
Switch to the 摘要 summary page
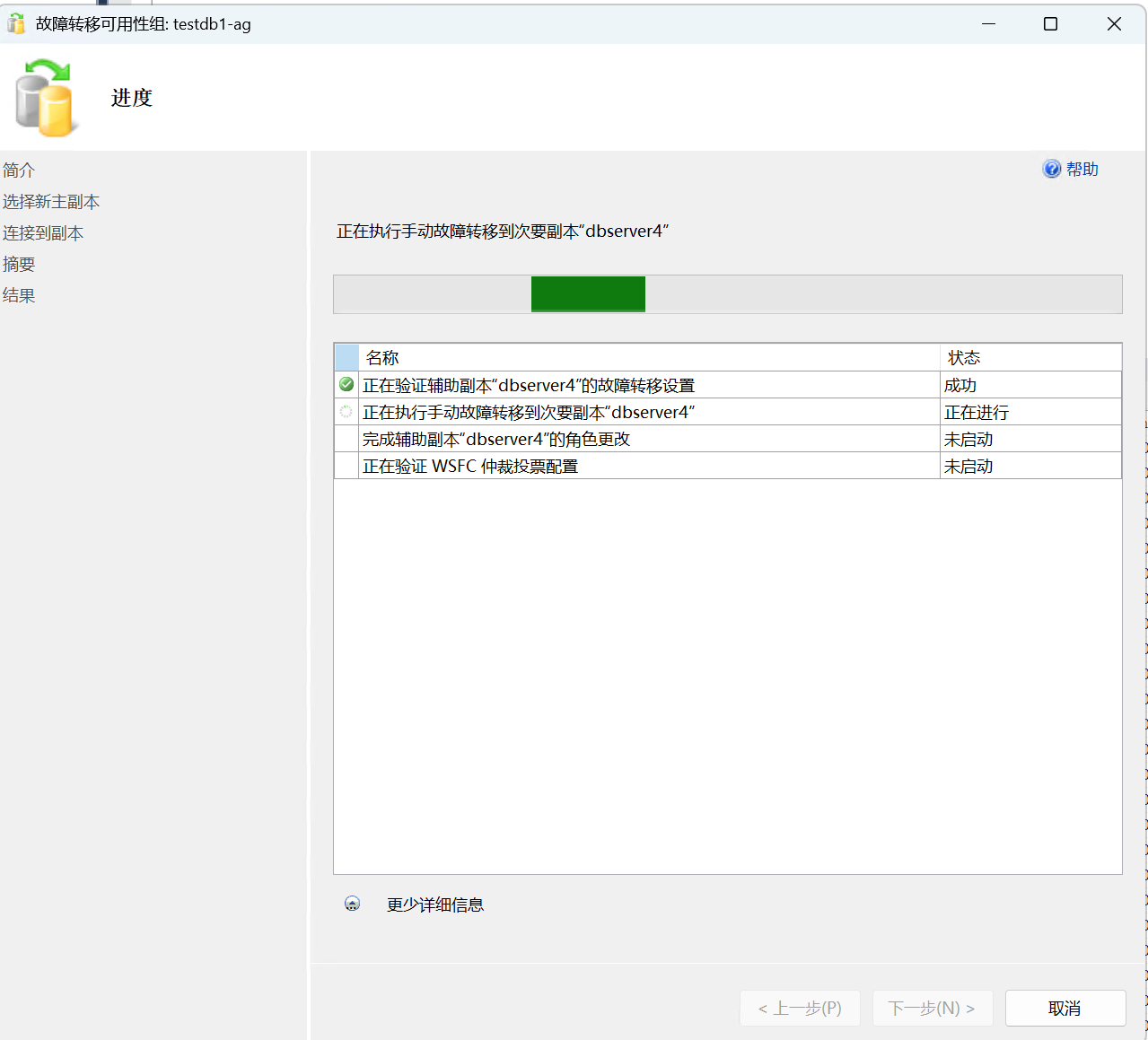[x=19, y=265]
